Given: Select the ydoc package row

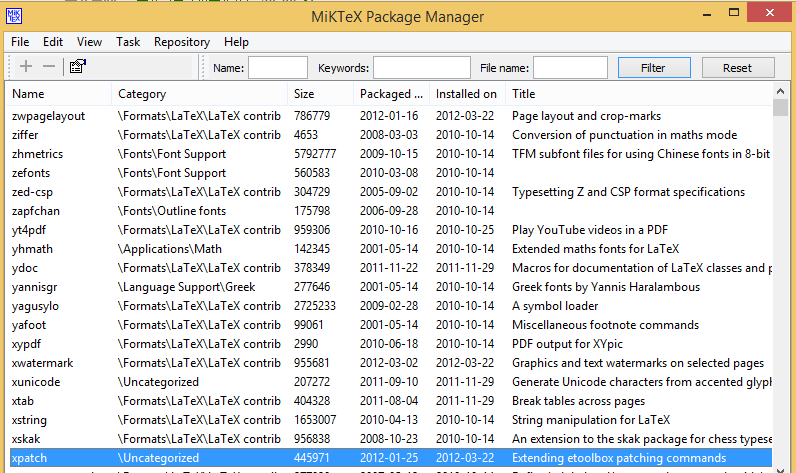Looking at the screenshot, I should [x=391, y=268].
